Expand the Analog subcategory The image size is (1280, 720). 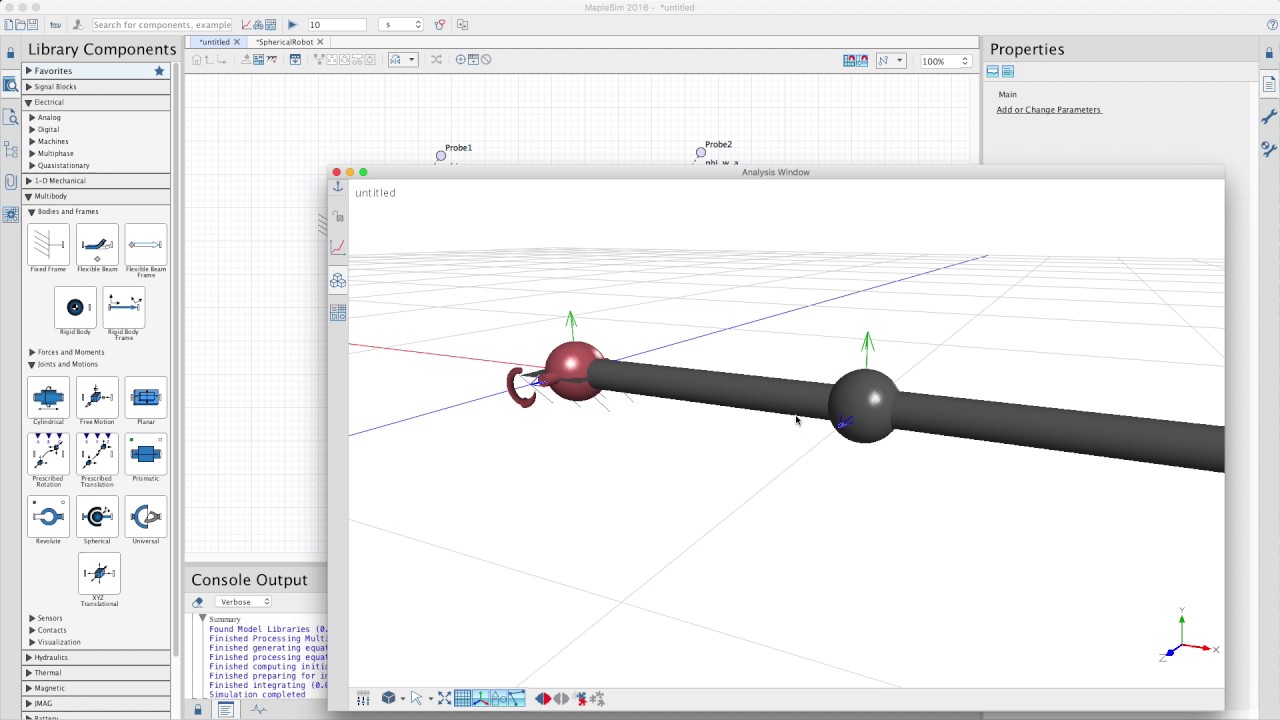coord(32,117)
